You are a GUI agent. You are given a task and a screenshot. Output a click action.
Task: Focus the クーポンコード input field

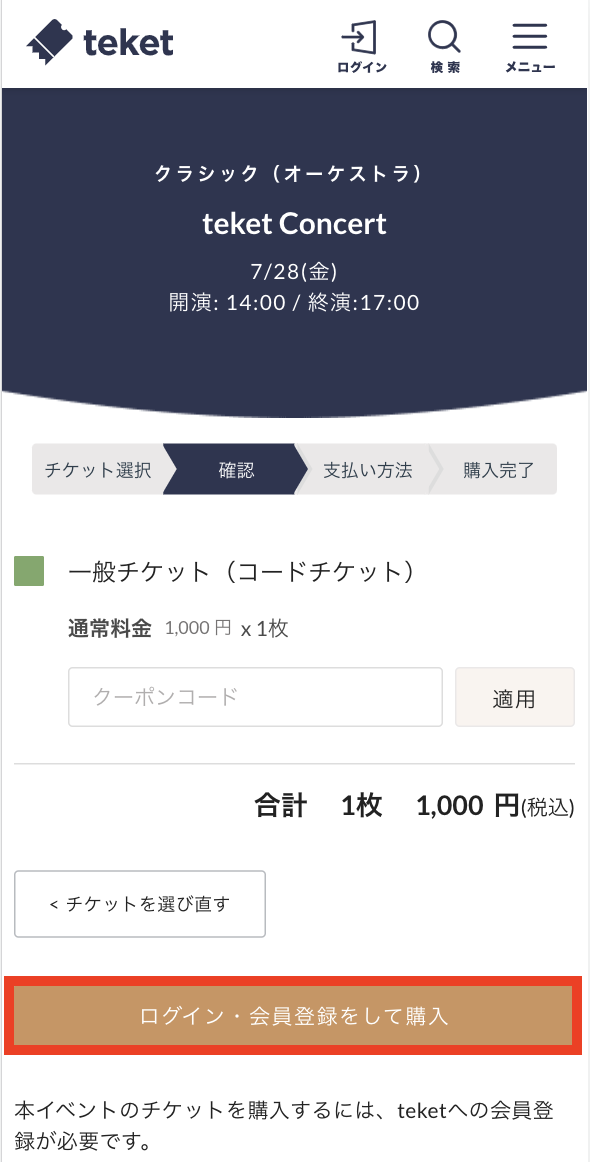point(255,697)
